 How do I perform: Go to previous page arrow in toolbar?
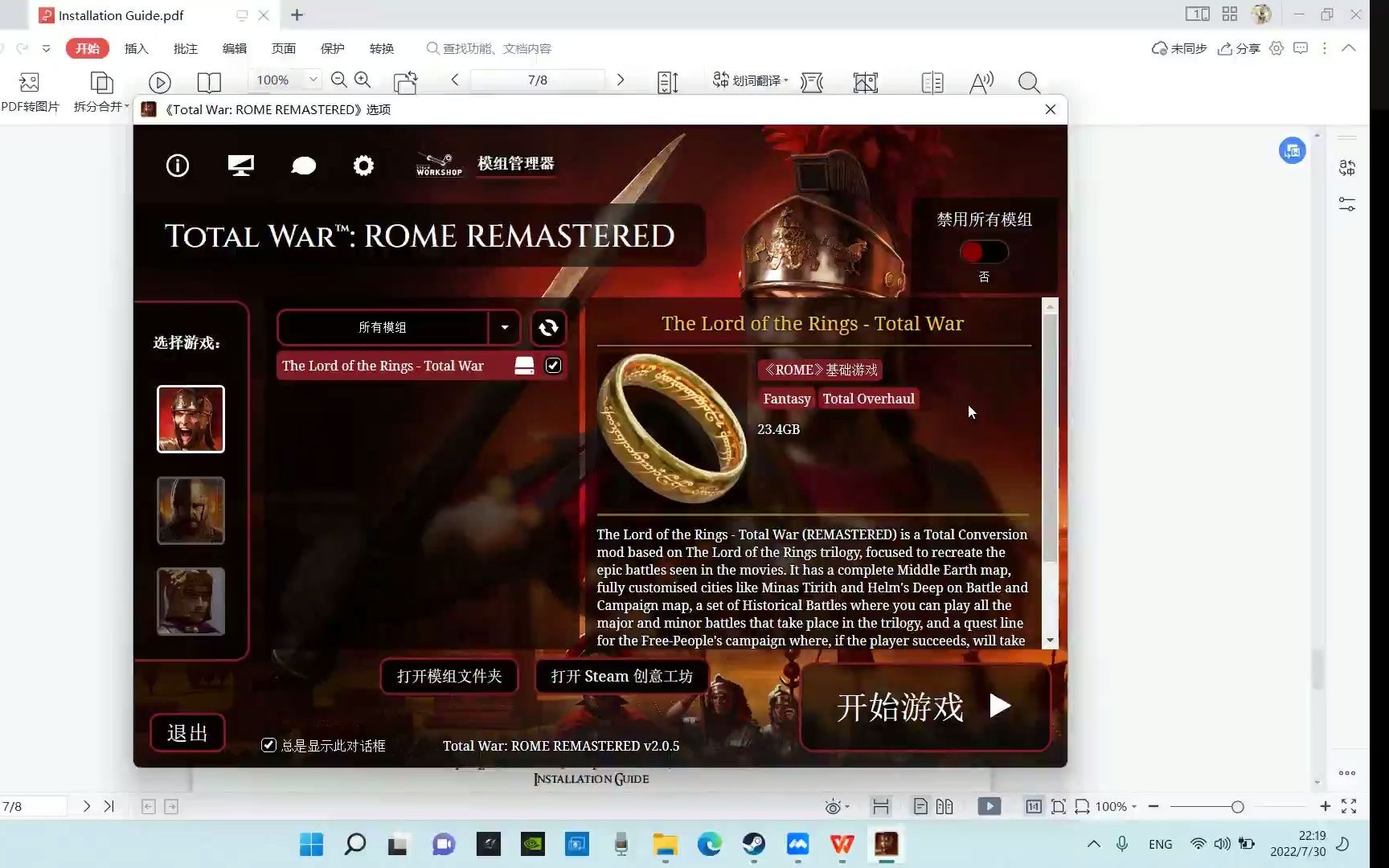[x=455, y=80]
